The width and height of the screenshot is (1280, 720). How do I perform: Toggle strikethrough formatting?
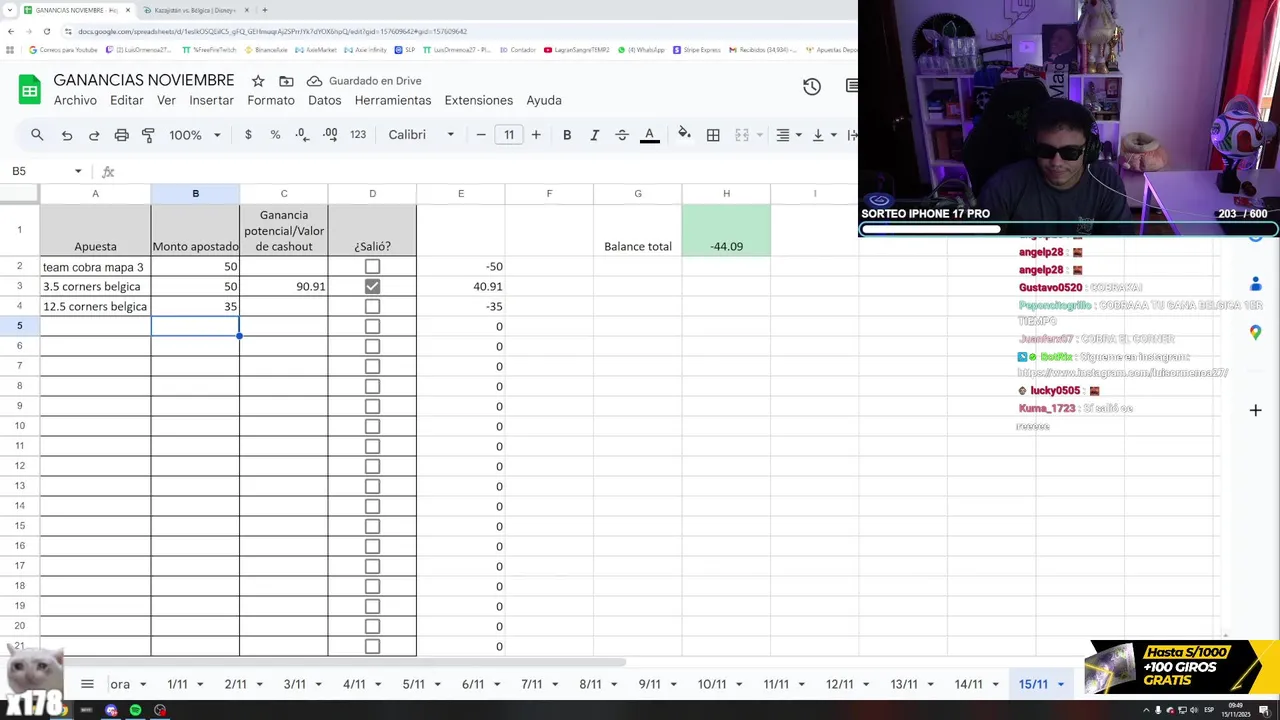tap(622, 135)
